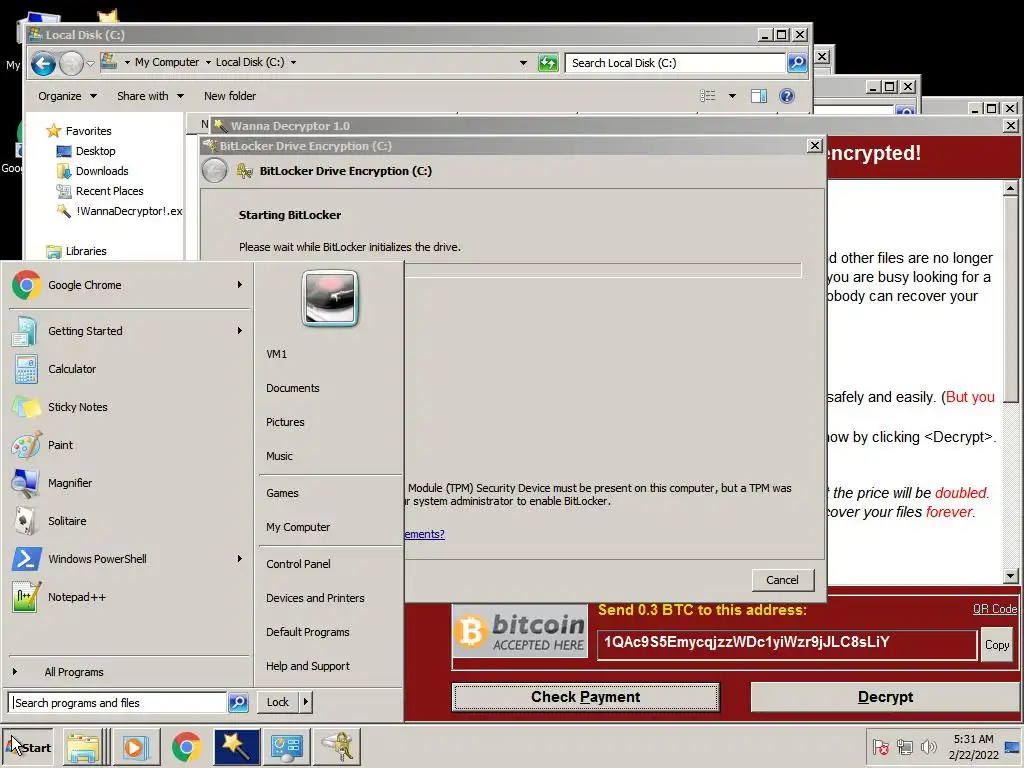Open My Computer from Start menu

point(298,527)
